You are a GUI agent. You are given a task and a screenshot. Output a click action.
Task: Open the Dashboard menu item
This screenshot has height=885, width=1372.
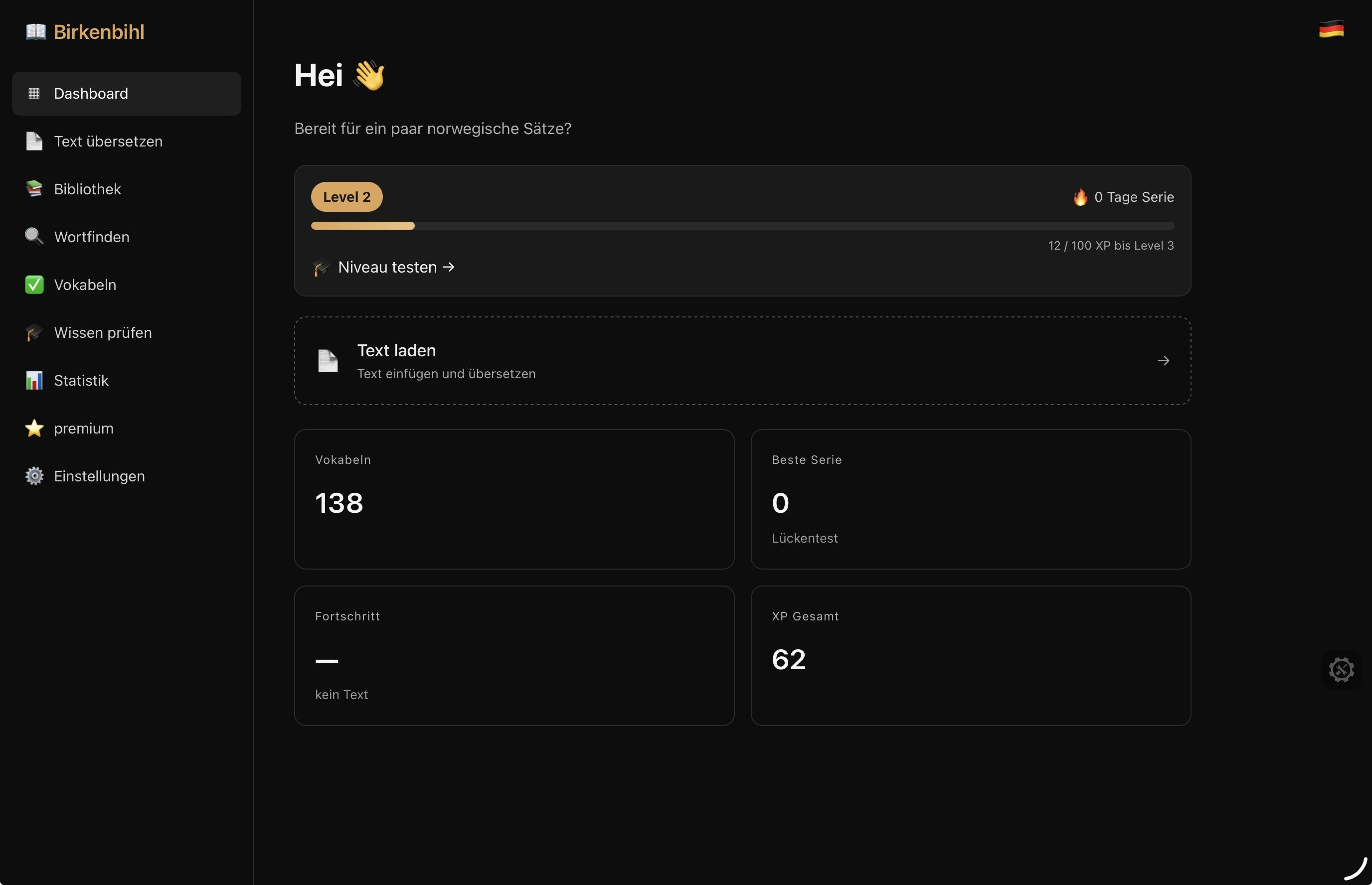tap(127, 94)
